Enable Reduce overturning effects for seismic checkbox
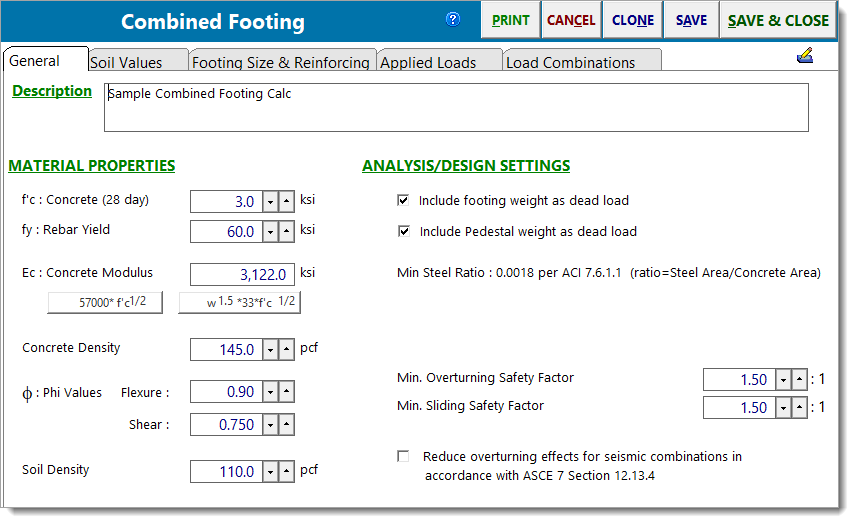The image size is (854, 523). [403, 456]
